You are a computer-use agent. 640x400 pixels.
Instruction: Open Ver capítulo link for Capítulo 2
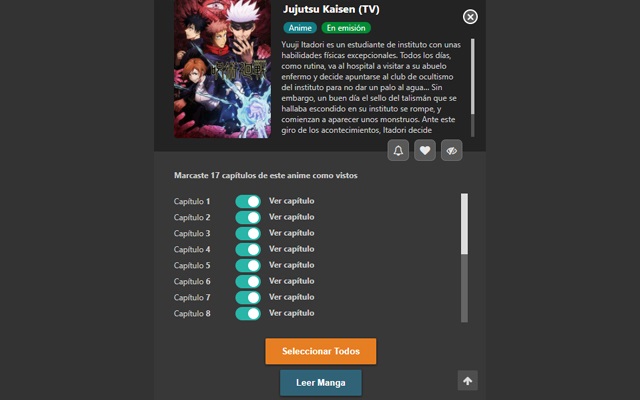point(291,217)
